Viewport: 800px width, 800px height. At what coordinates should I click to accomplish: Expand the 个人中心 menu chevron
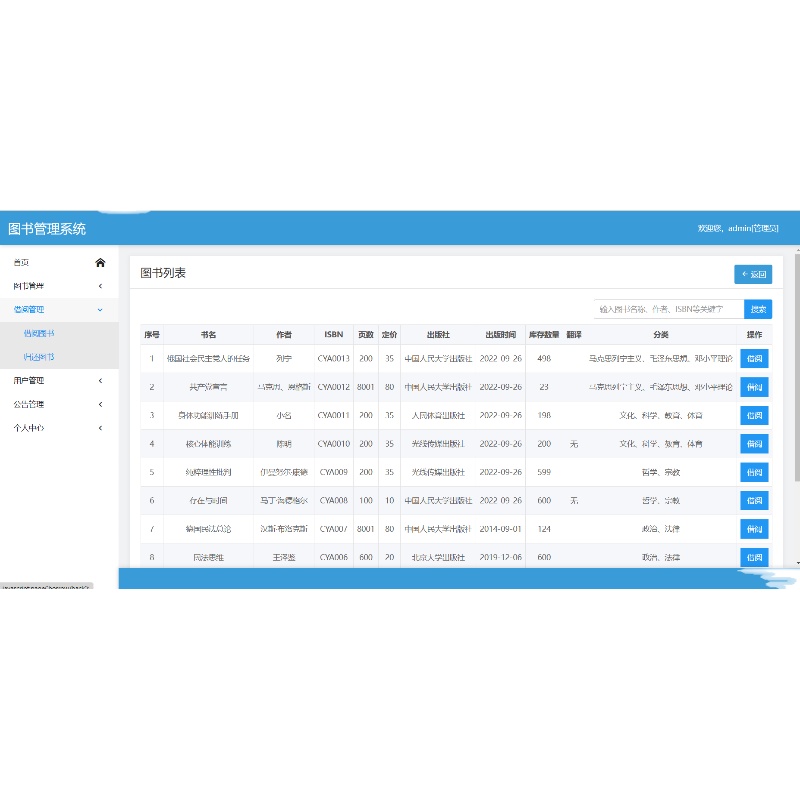coord(100,428)
